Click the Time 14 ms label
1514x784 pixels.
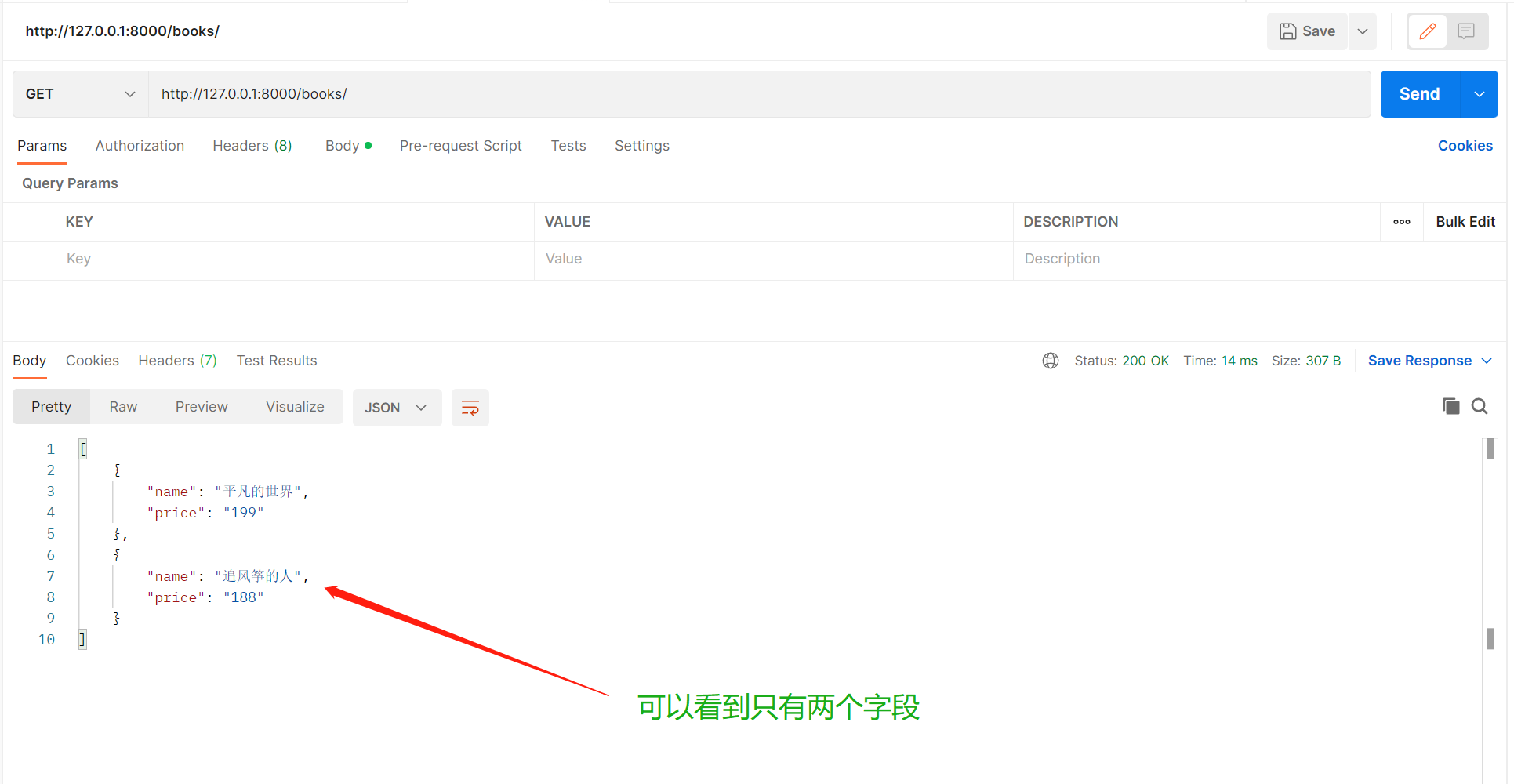point(1220,361)
